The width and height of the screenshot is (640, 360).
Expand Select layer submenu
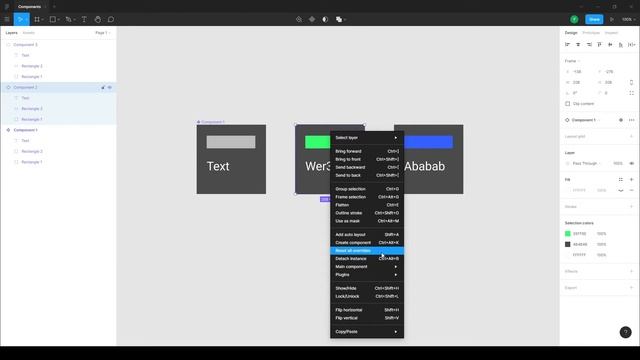tap(367, 138)
